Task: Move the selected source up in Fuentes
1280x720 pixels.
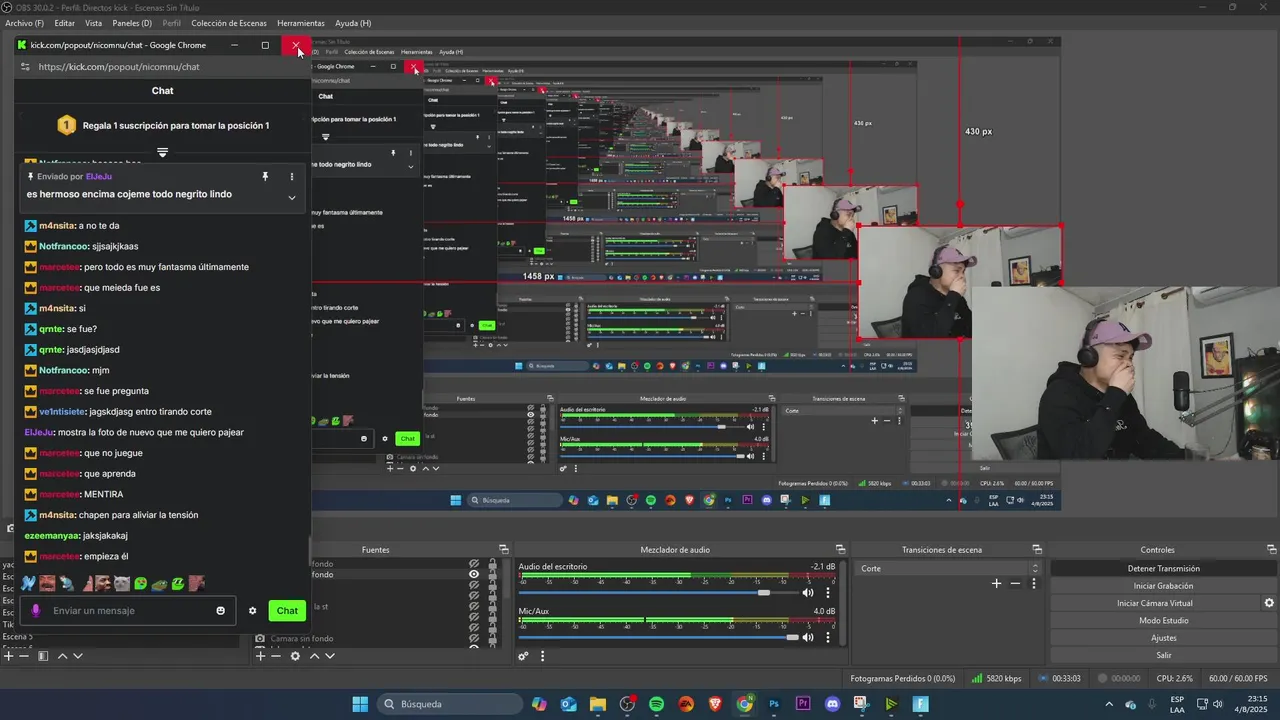Action: tap(314, 656)
